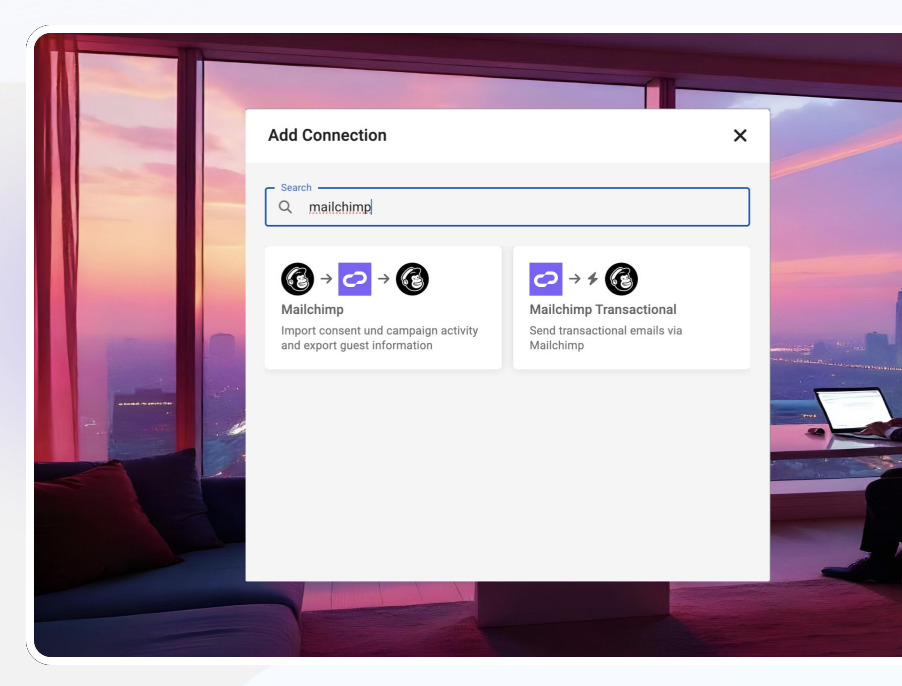
Task: Click the laptop in the background image
Action: tap(853, 410)
